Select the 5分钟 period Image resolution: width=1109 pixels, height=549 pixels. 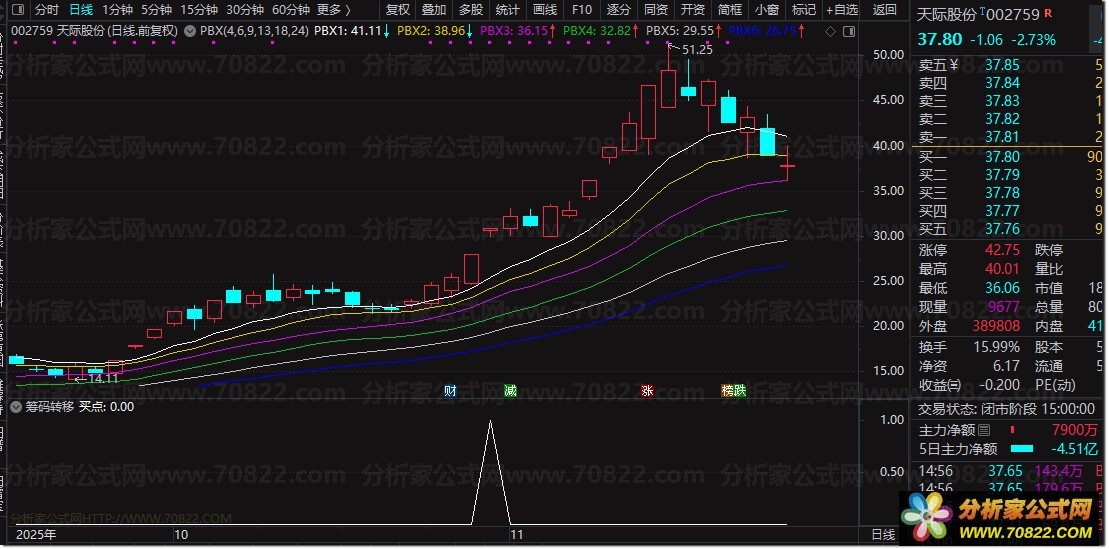pos(156,10)
